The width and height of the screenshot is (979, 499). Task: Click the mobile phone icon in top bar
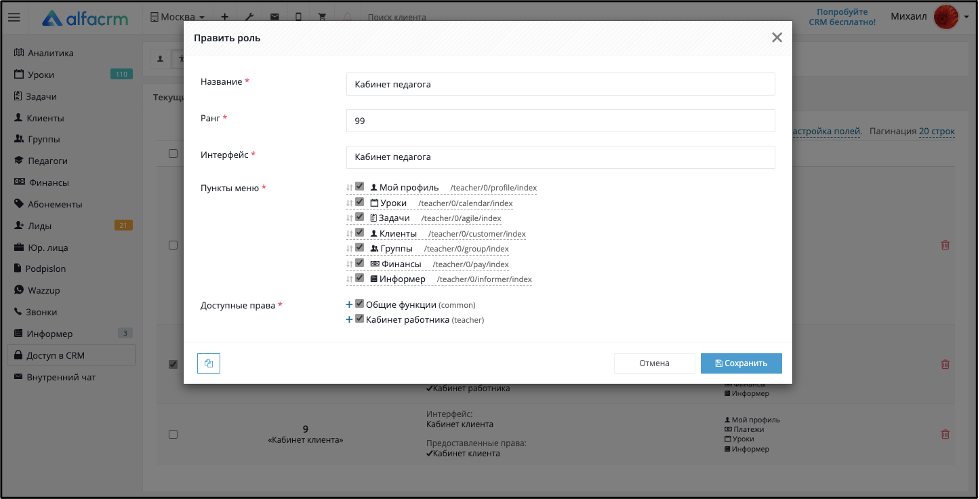(298, 17)
